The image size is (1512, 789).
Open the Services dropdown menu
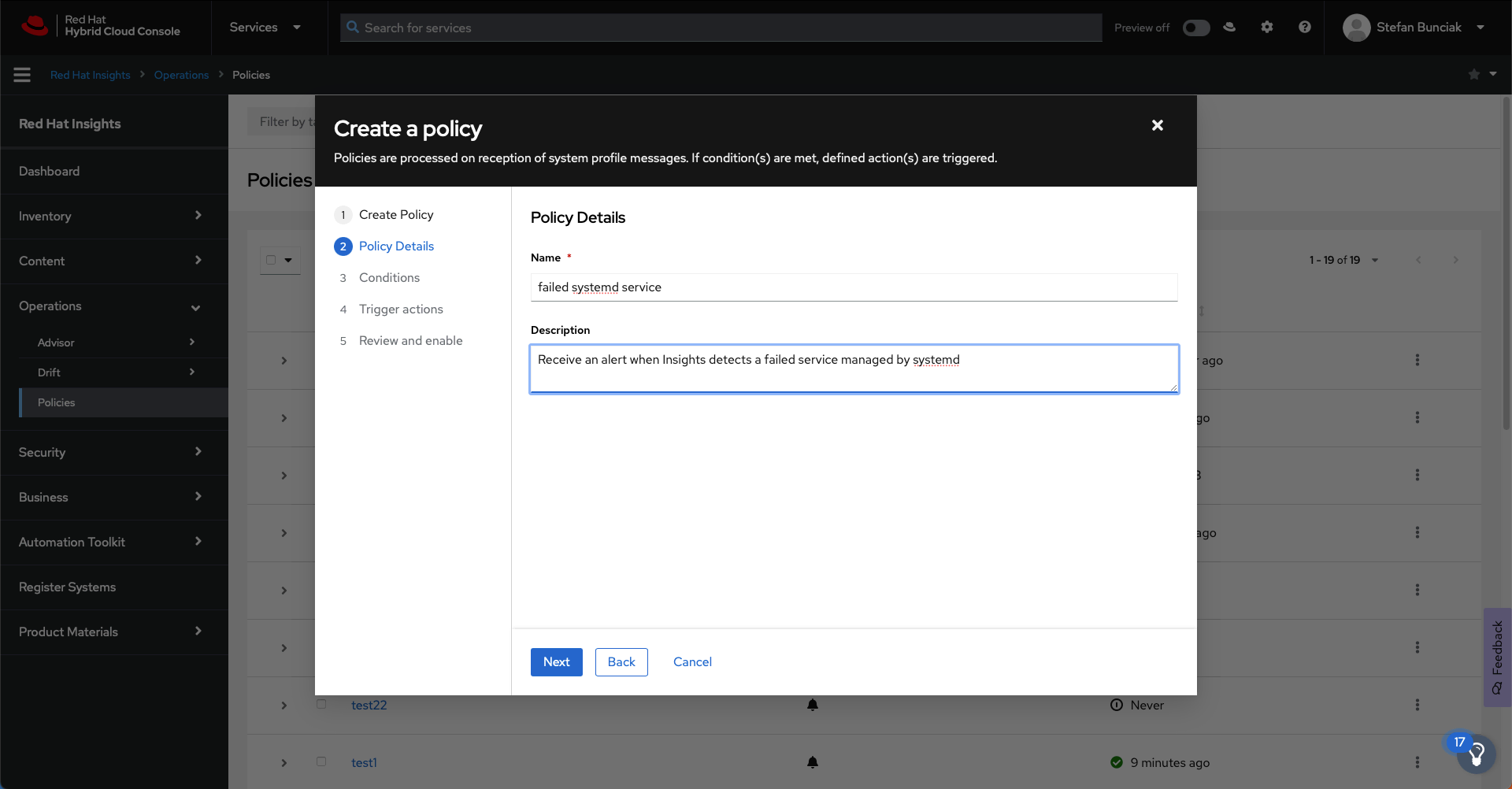click(265, 28)
